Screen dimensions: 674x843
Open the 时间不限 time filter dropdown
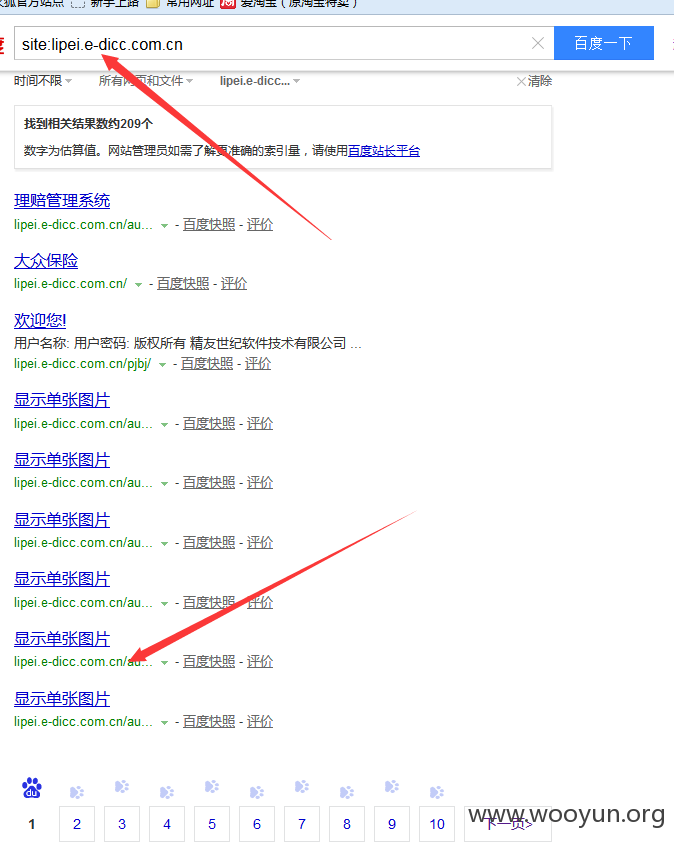click(43, 81)
